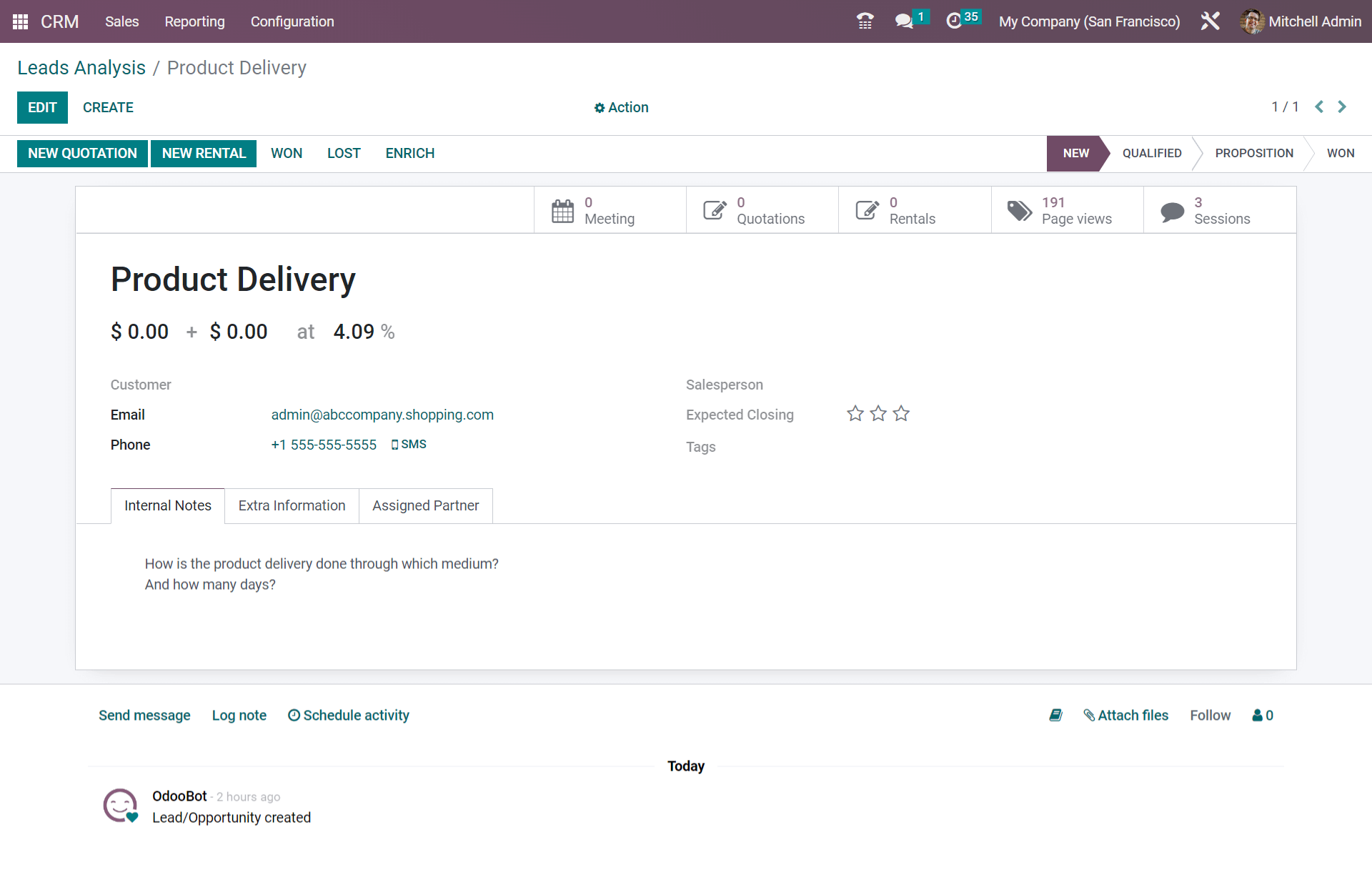
Task: Click the admin@abccompany.shopping.com email link
Action: point(382,414)
